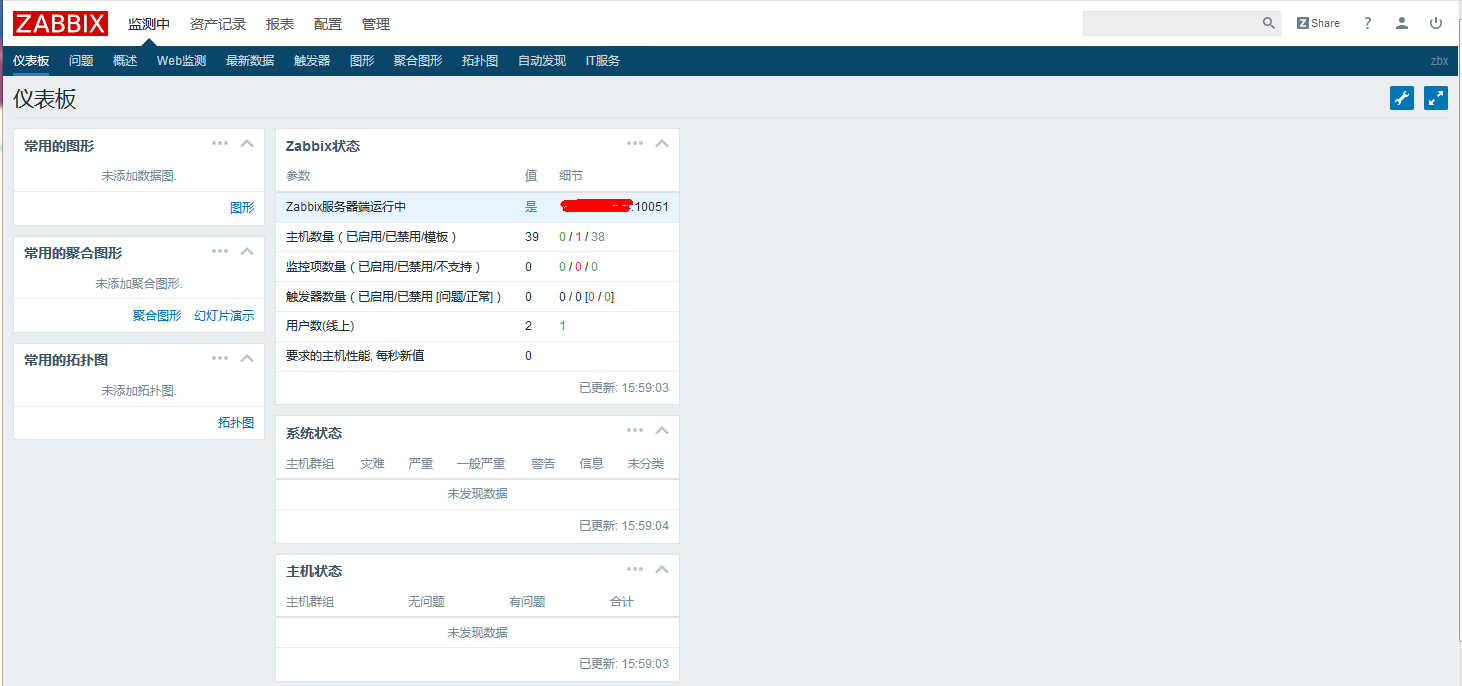Image resolution: width=1462 pixels, height=686 pixels.
Task: Open the 报表 top menu
Action: (x=280, y=24)
